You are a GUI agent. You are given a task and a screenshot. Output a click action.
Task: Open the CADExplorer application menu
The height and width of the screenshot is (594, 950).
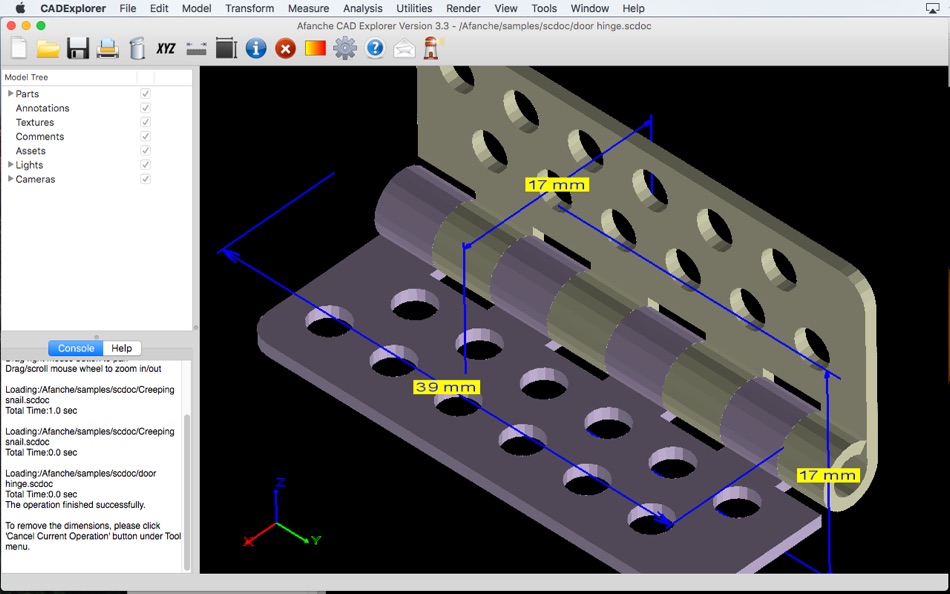point(73,8)
